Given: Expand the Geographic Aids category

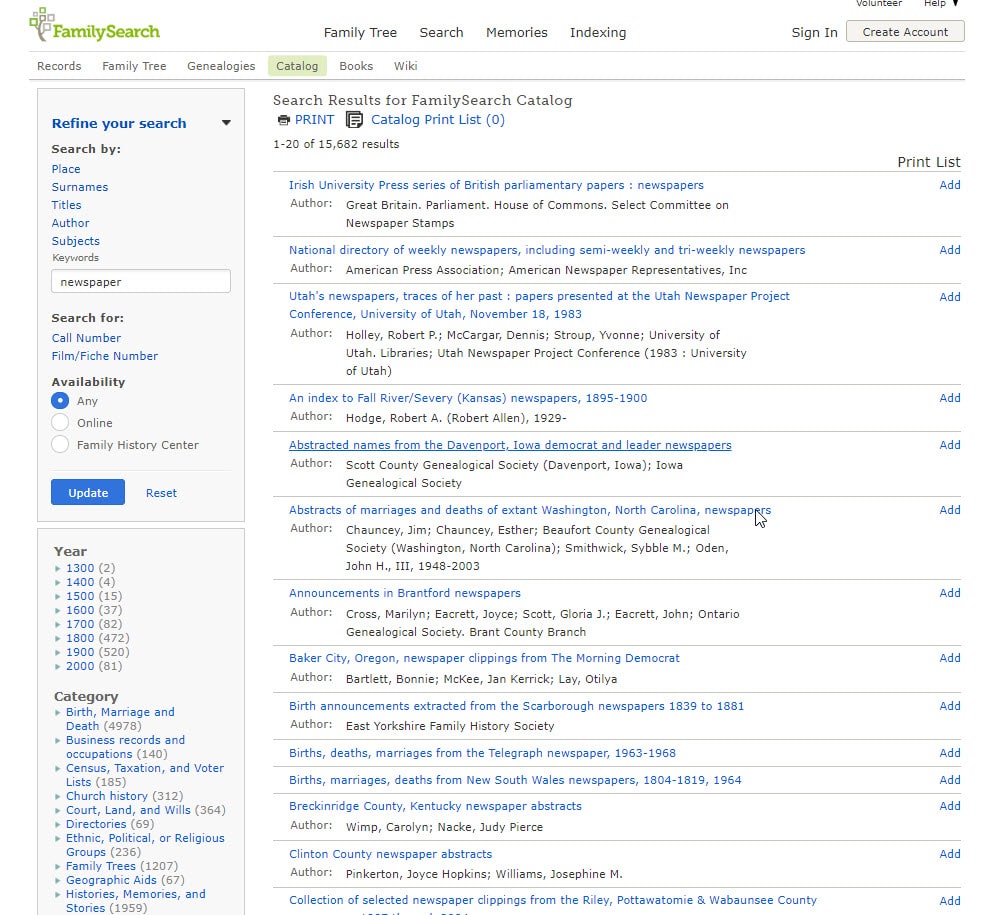Looking at the screenshot, I should [x=58, y=881].
